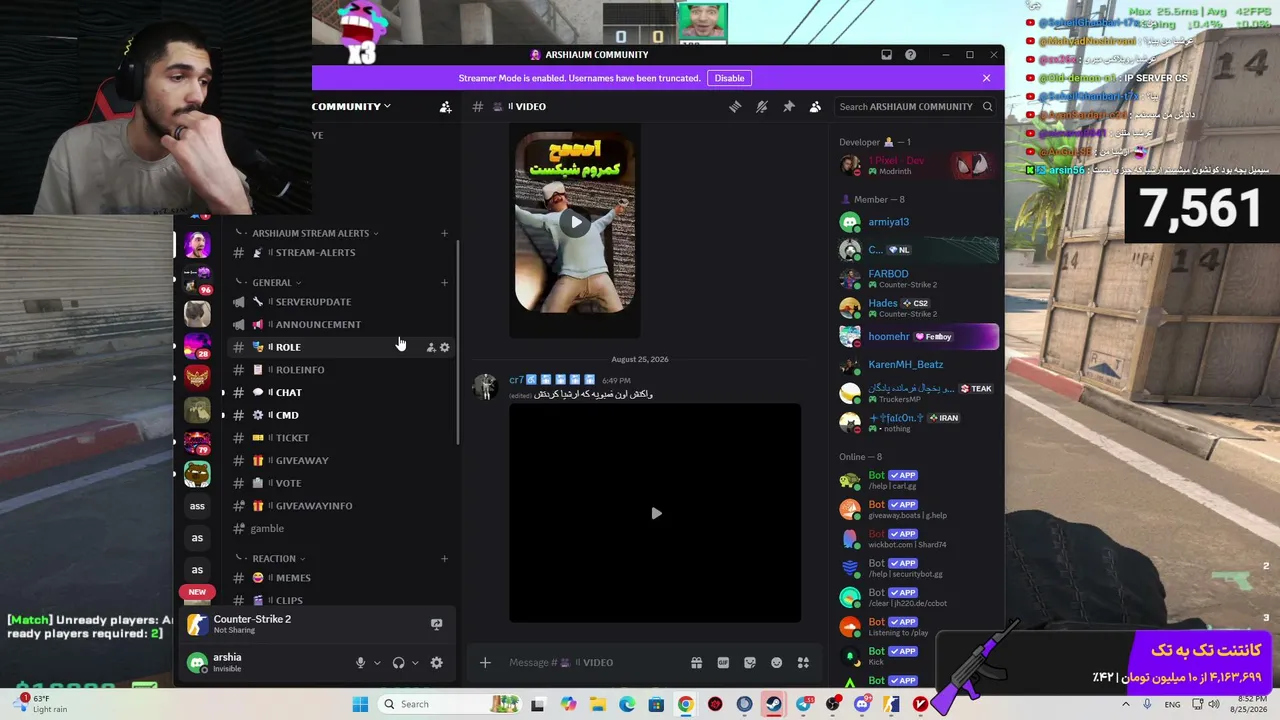Toggle the member list visibility icon
The image size is (1280, 720).
coord(815,107)
